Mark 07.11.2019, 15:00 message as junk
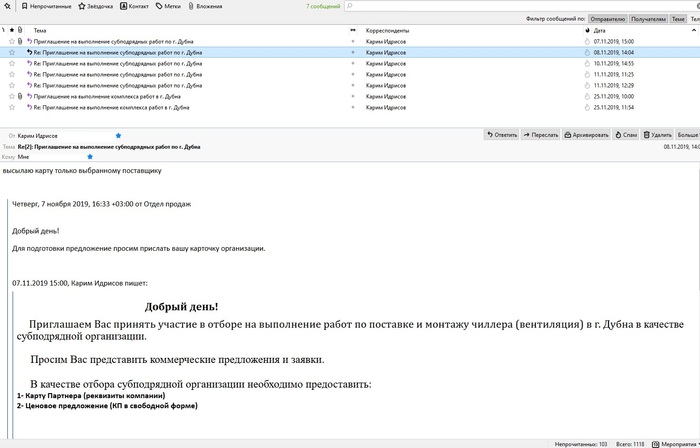Viewport: 700px width, 448px height. click(587, 41)
